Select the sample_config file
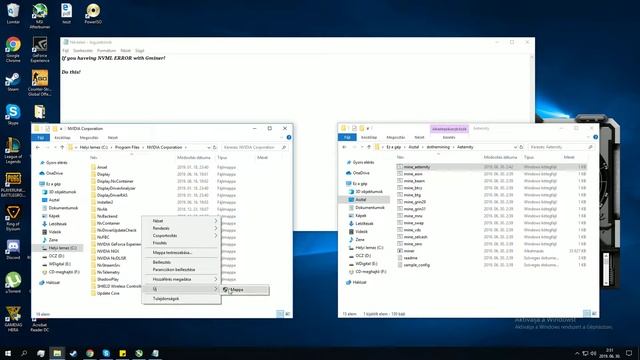 (x=416, y=265)
